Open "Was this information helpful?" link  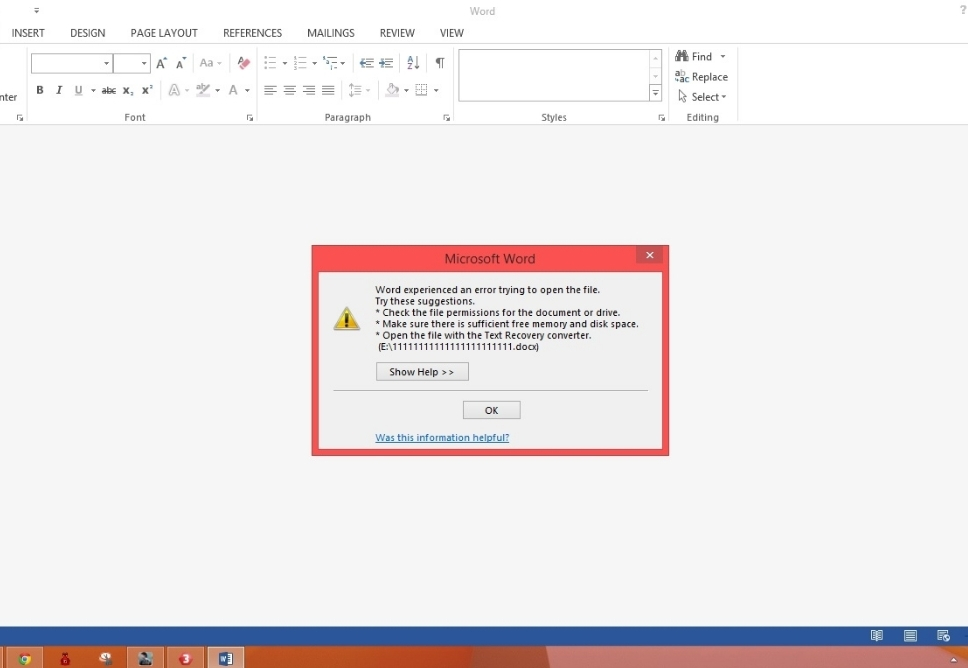coord(442,438)
